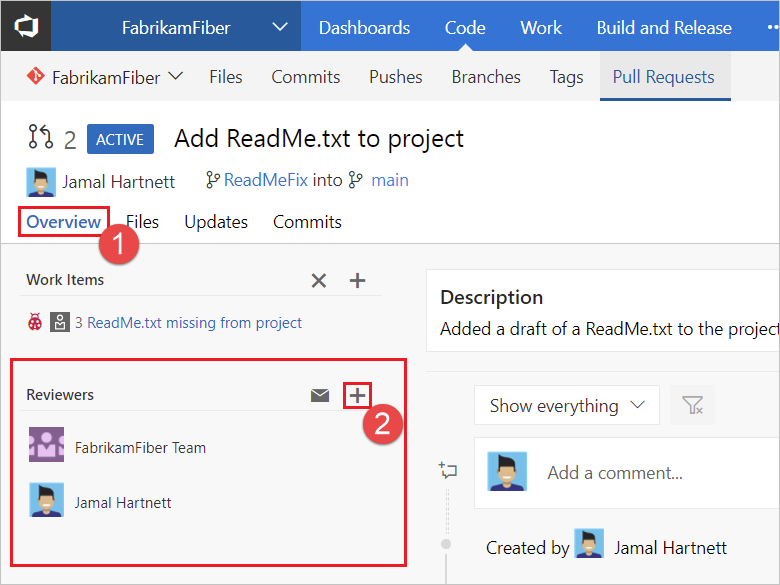Click the FabrikamFiber Team avatar icon
This screenshot has width=780, height=585.
[47, 447]
